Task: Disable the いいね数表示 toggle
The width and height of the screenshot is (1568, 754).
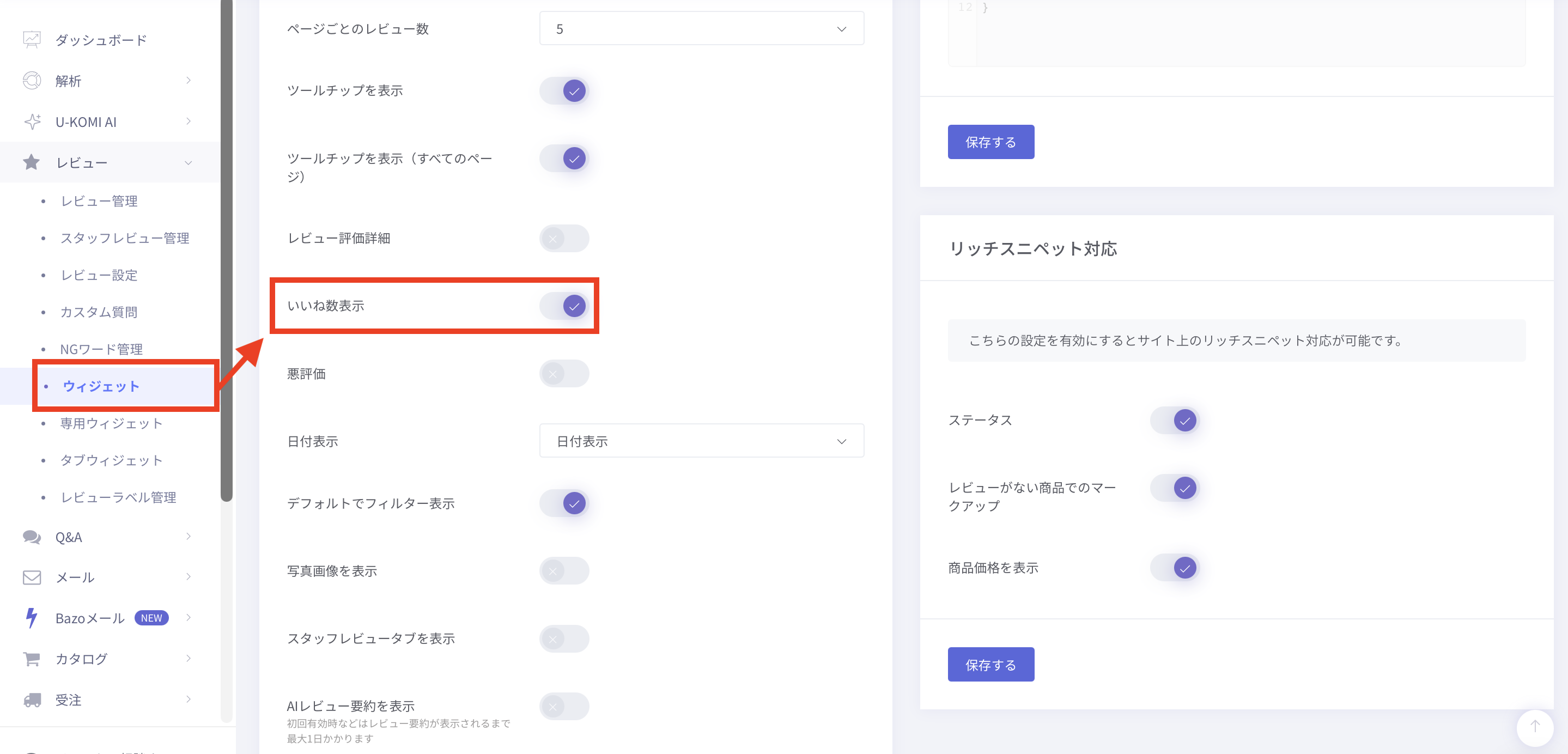Action: [564, 306]
